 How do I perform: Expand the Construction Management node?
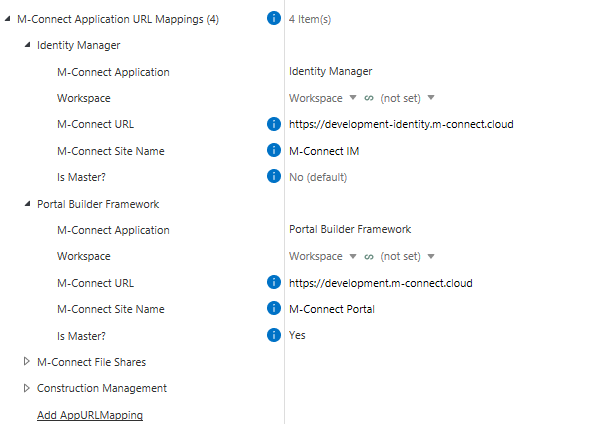click(x=26, y=388)
